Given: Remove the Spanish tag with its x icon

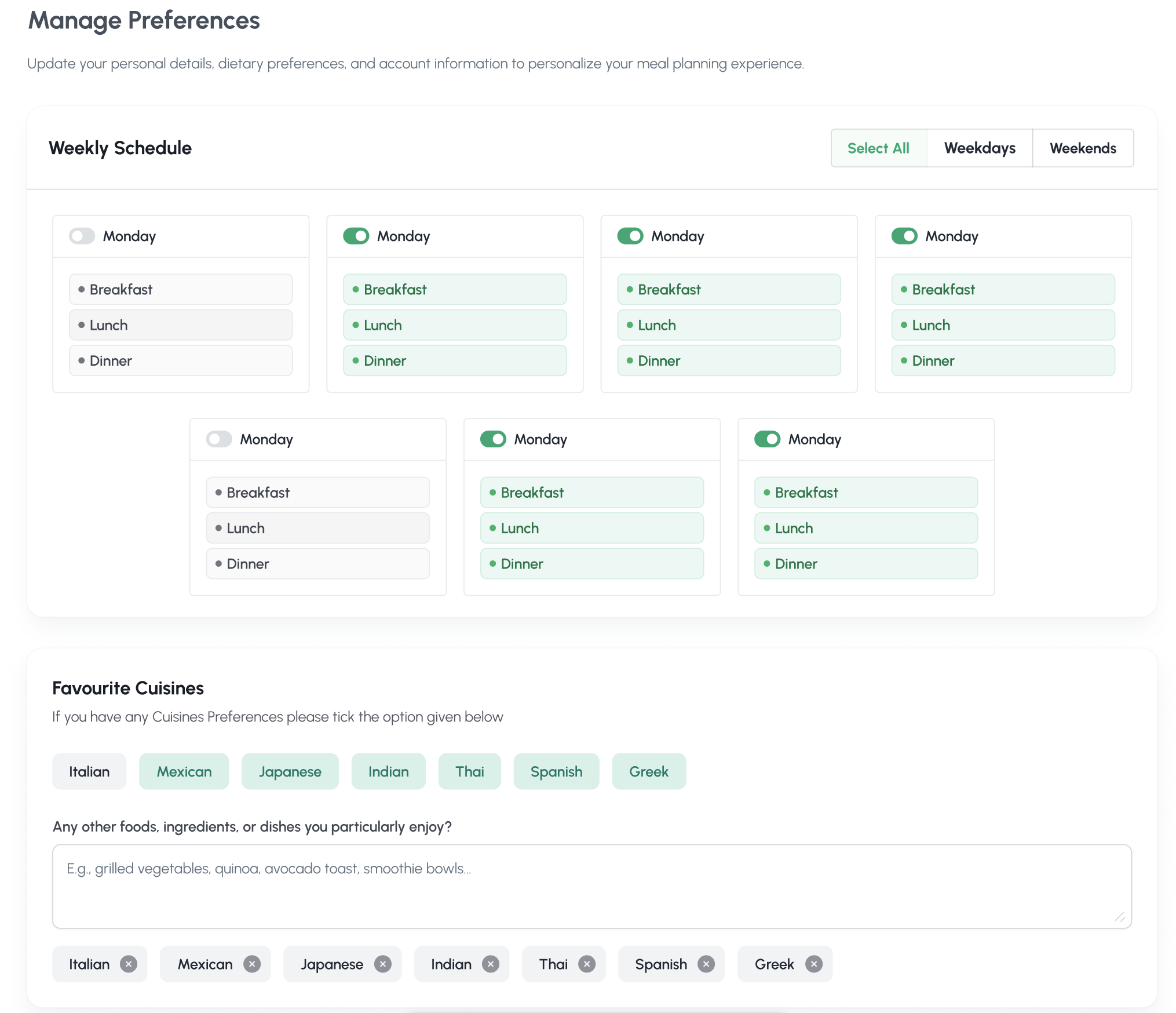Looking at the screenshot, I should click(x=706, y=964).
